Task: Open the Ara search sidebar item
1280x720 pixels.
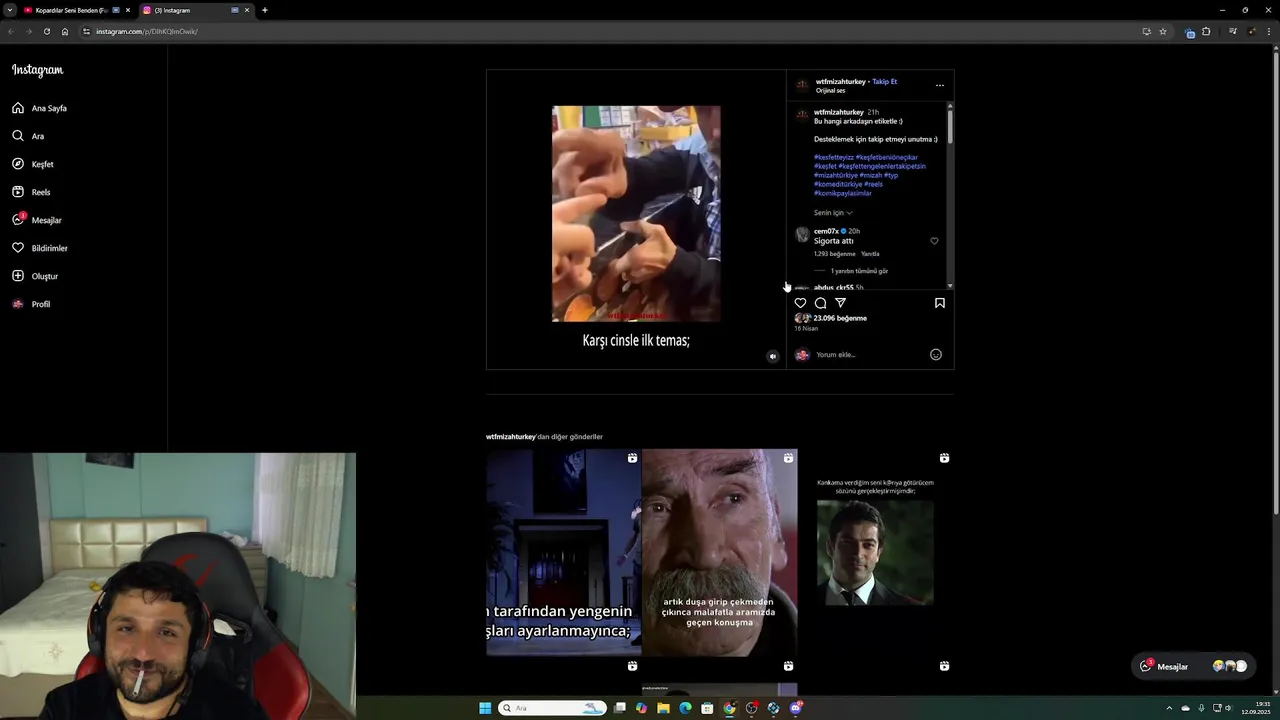Action: click(x=28, y=136)
